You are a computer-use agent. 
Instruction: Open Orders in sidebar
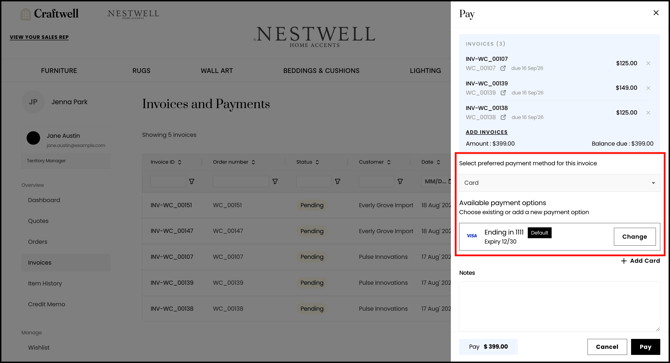coord(38,242)
